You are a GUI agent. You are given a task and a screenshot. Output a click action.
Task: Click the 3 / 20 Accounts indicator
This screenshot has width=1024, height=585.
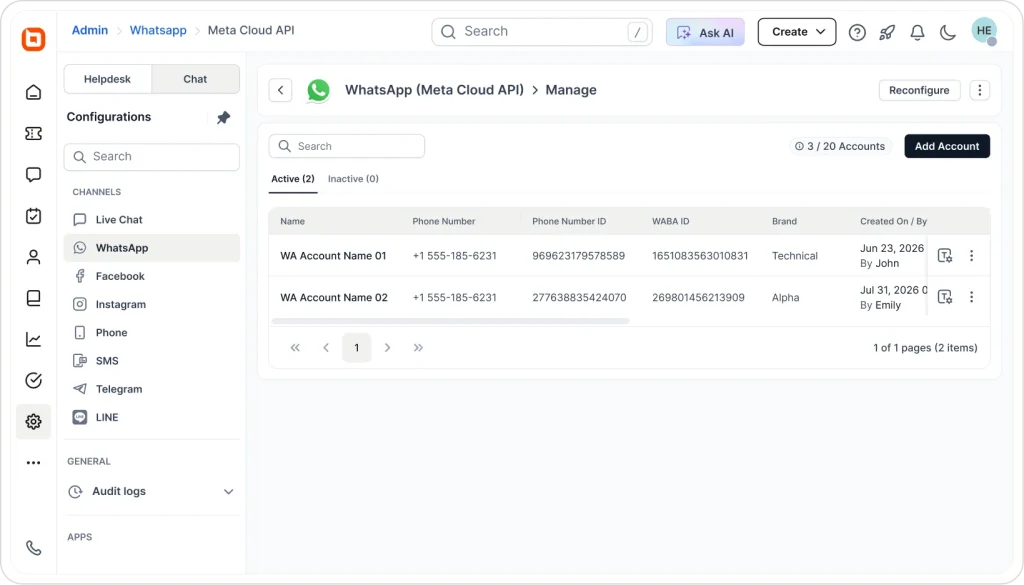(840, 146)
